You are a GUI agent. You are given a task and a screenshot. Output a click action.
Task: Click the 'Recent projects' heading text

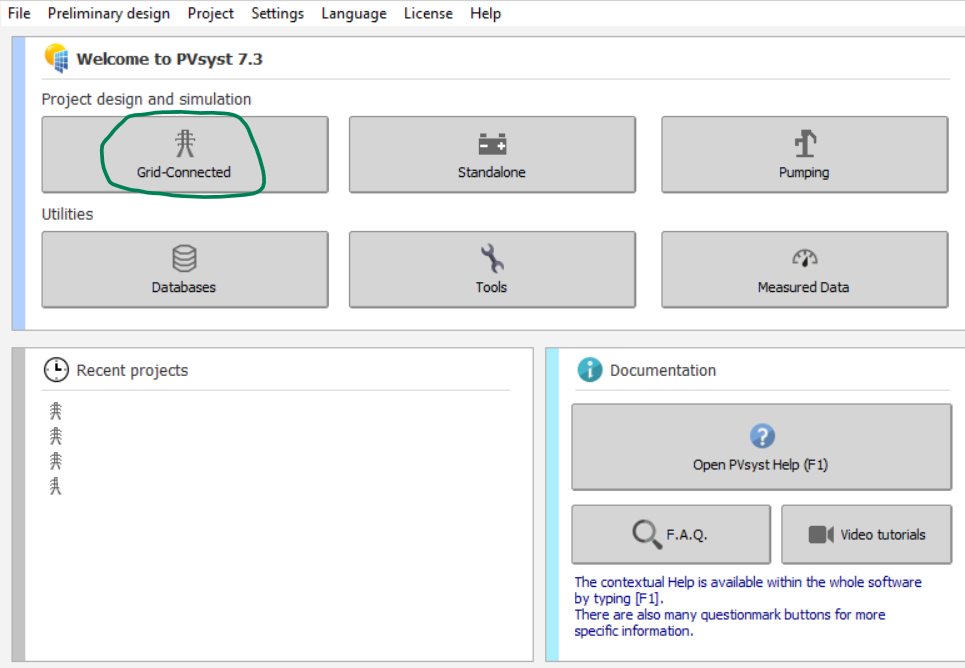point(132,371)
